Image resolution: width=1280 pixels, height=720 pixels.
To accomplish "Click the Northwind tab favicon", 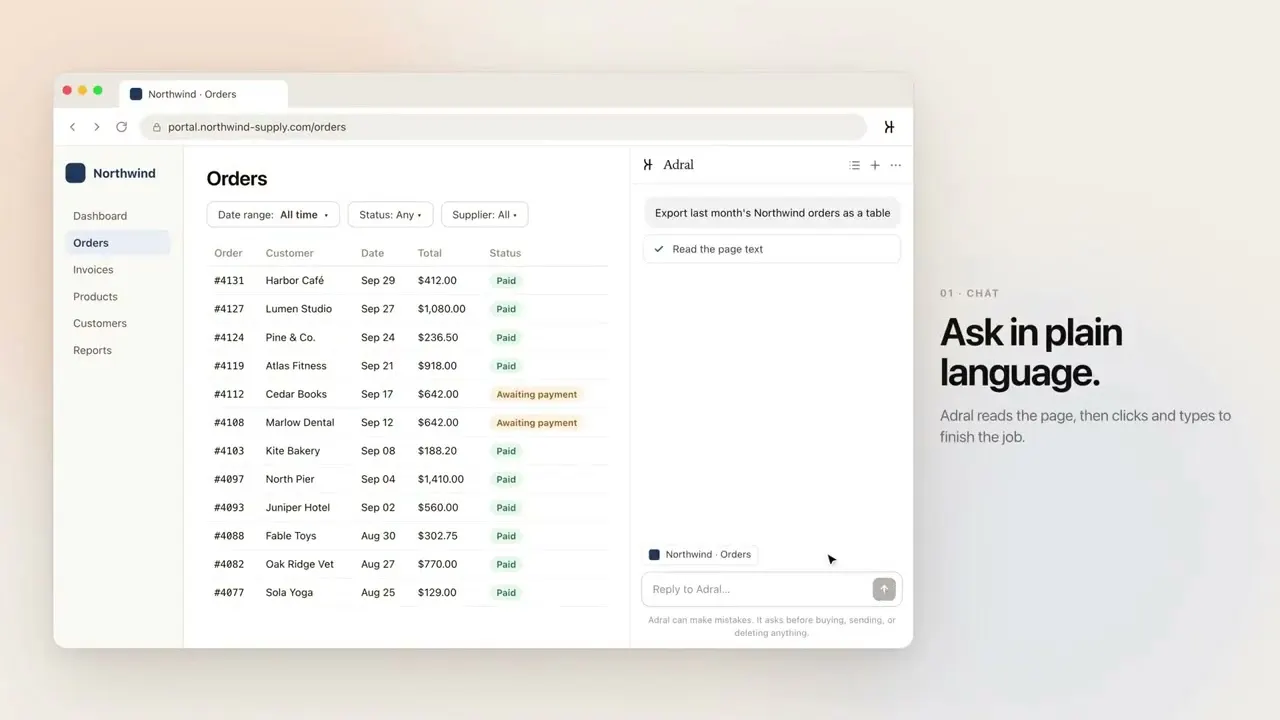I will click(x=136, y=94).
